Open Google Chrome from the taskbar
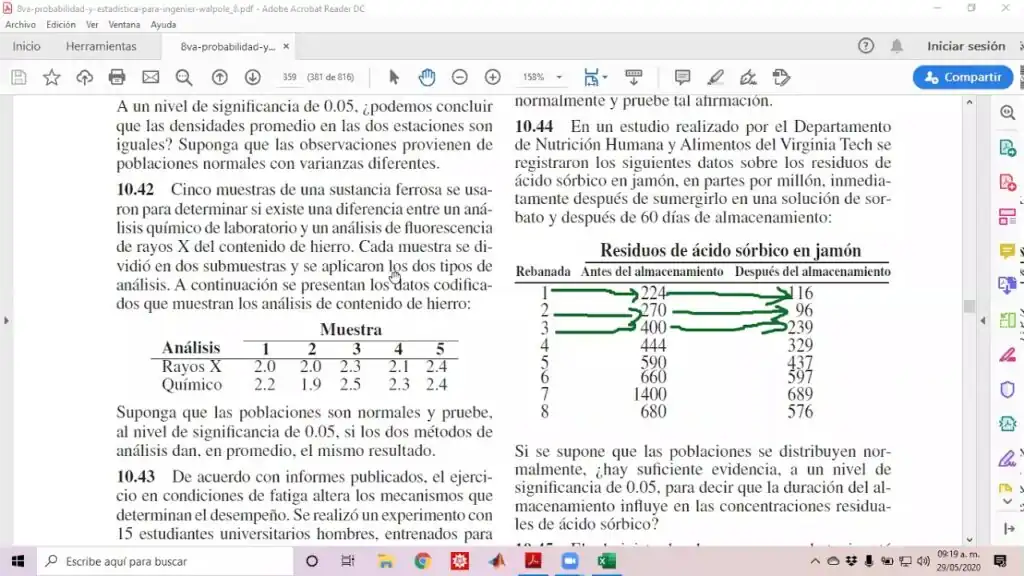Viewport: 1024px width, 576px height. click(423, 561)
